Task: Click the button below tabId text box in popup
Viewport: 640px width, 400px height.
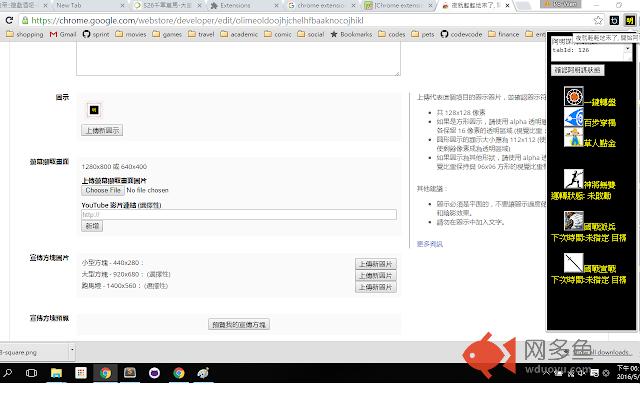Action: (577, 70)
